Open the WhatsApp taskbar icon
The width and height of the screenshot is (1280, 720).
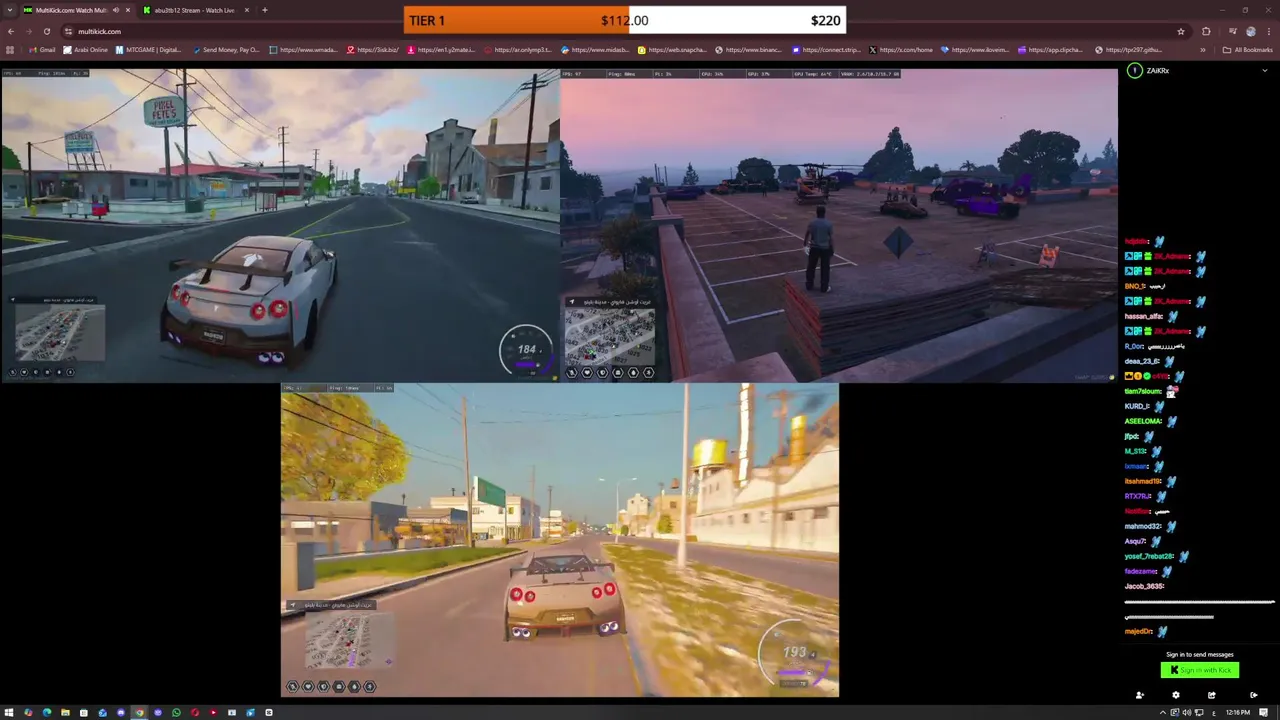pos(176,712)
